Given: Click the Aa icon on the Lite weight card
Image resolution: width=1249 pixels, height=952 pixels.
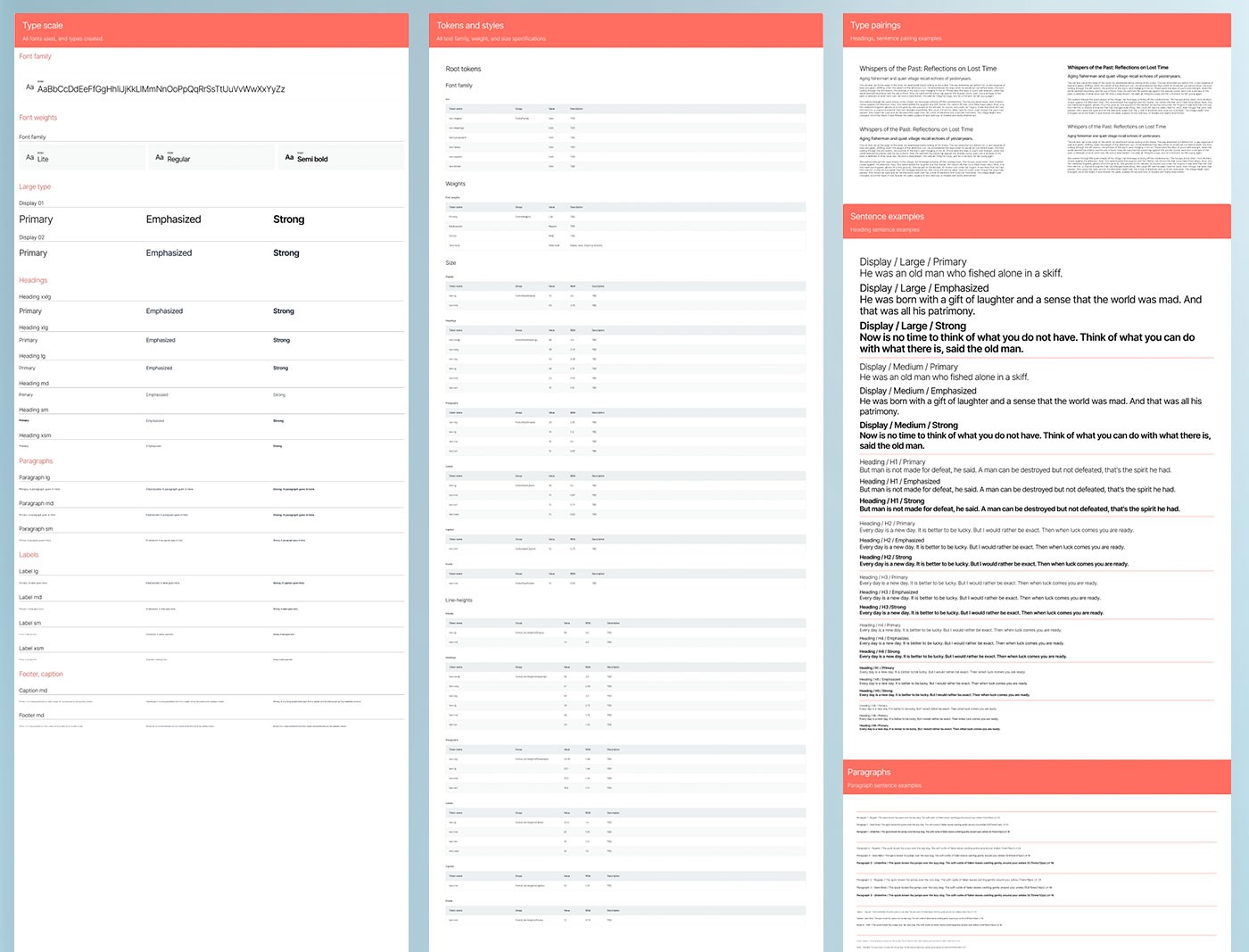Looking at the screenshot, I should point(29,157).
